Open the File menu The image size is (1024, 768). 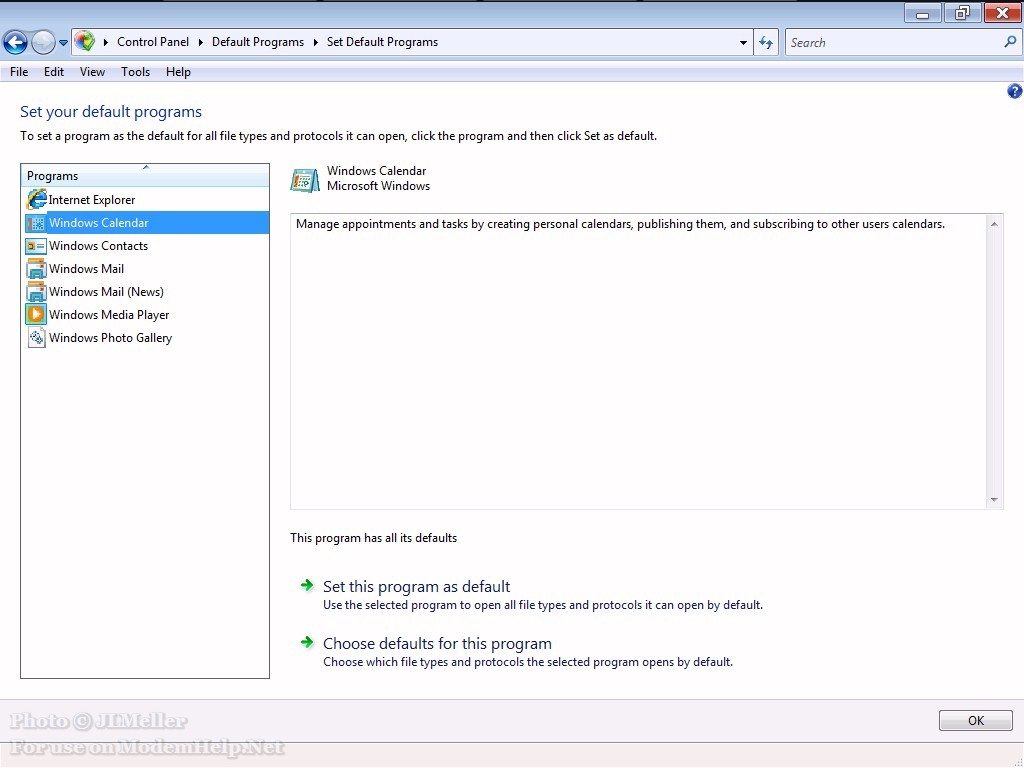tap(19, 72)
